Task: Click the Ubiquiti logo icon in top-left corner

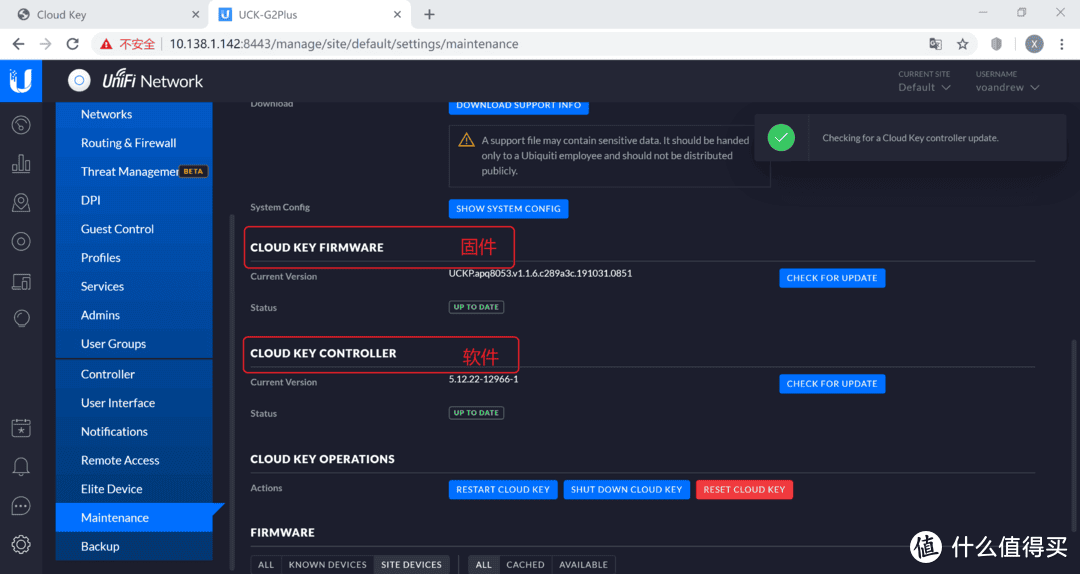Action: (21, 81)
